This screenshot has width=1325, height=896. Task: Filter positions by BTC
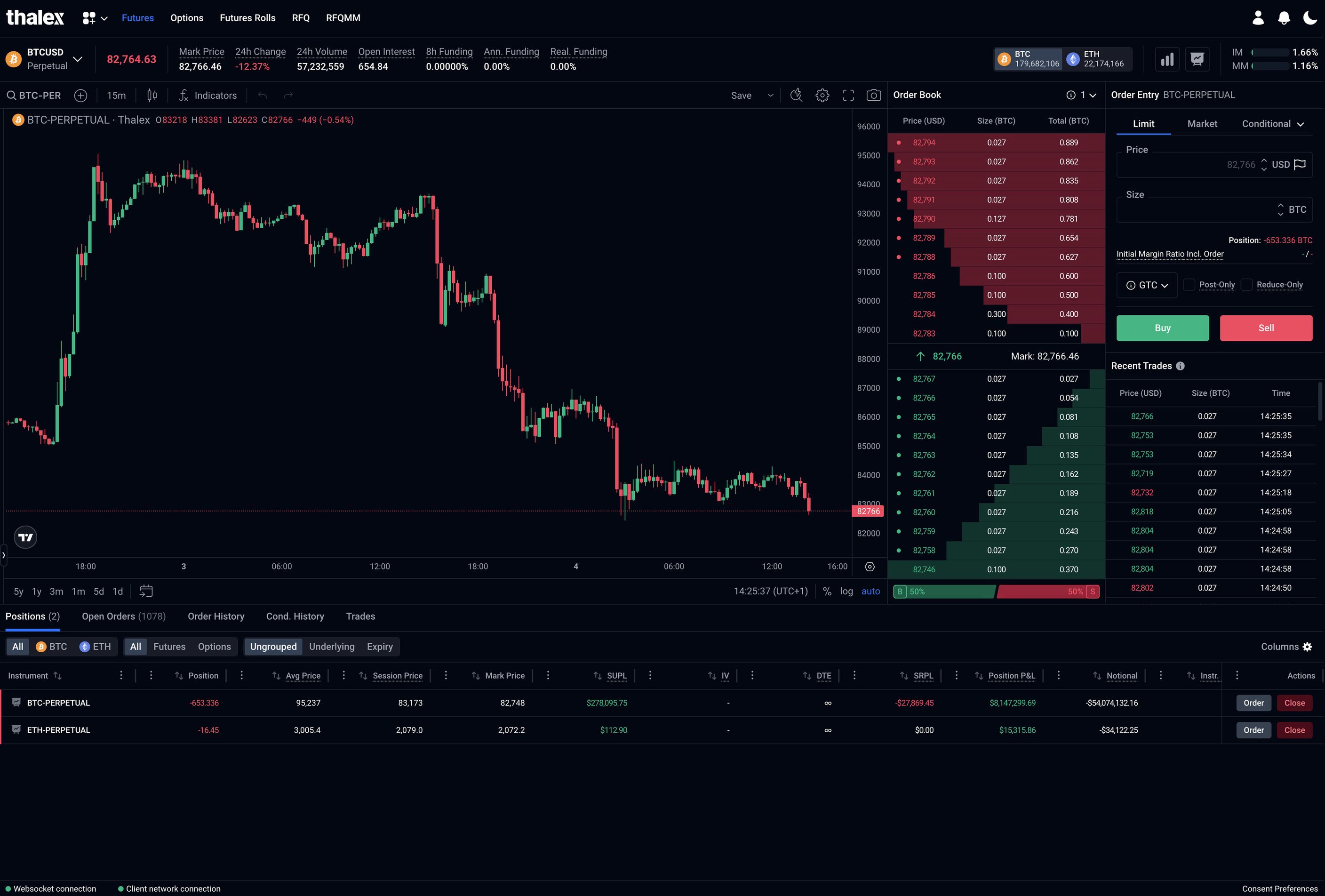[51, 647]
